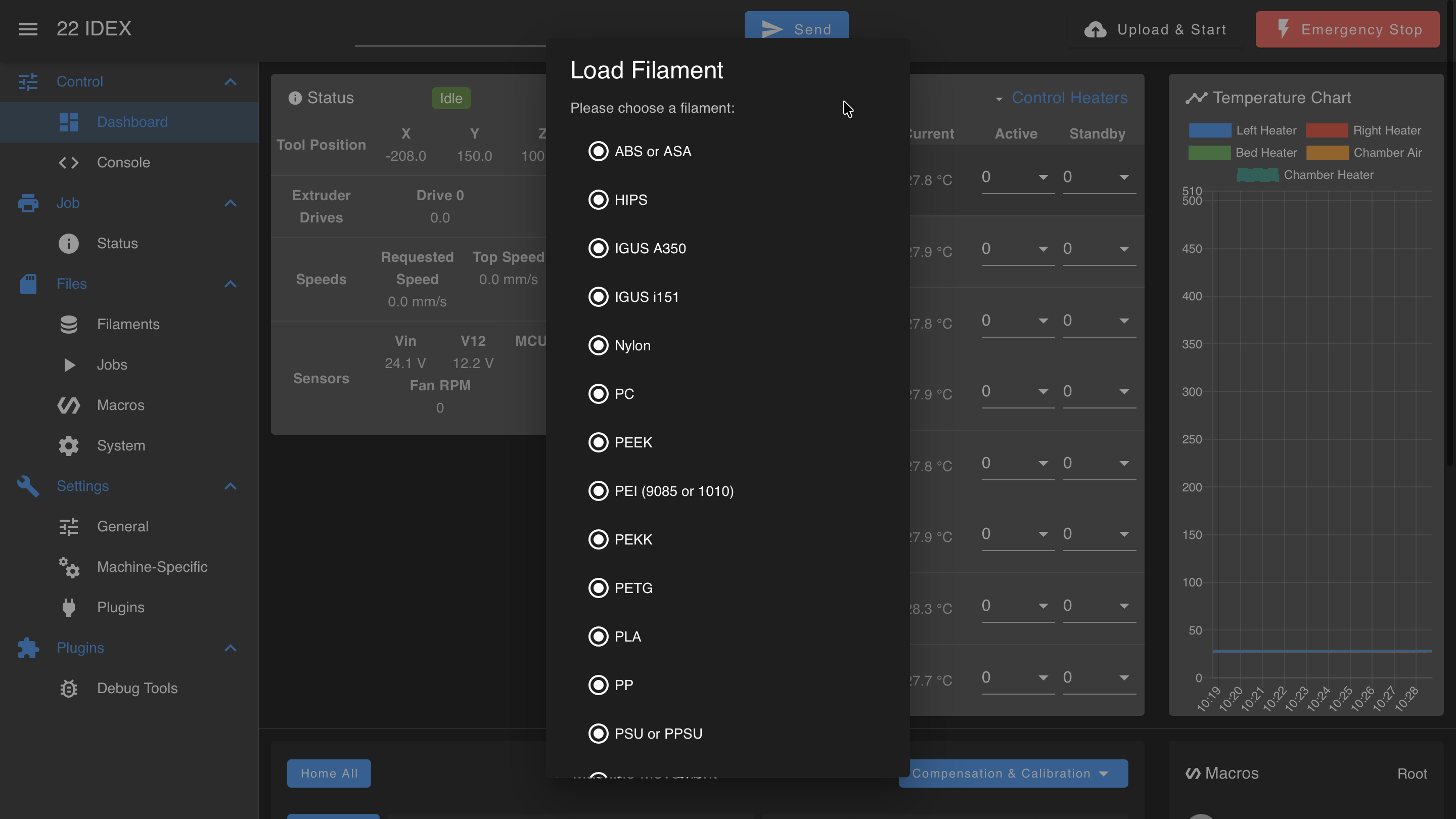Select the ABS or ASA filament option

point(639,152)
